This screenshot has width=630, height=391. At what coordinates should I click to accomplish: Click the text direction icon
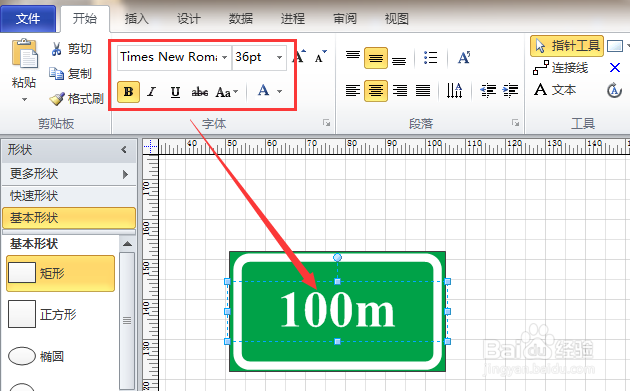pyautogui.click(x=454, y=90)
